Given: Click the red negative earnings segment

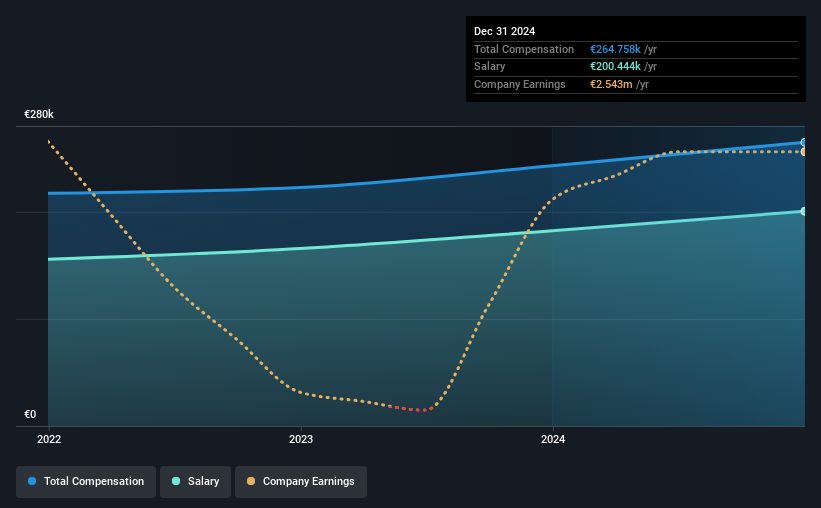Looking at the screenshot, I should (411, 408).
